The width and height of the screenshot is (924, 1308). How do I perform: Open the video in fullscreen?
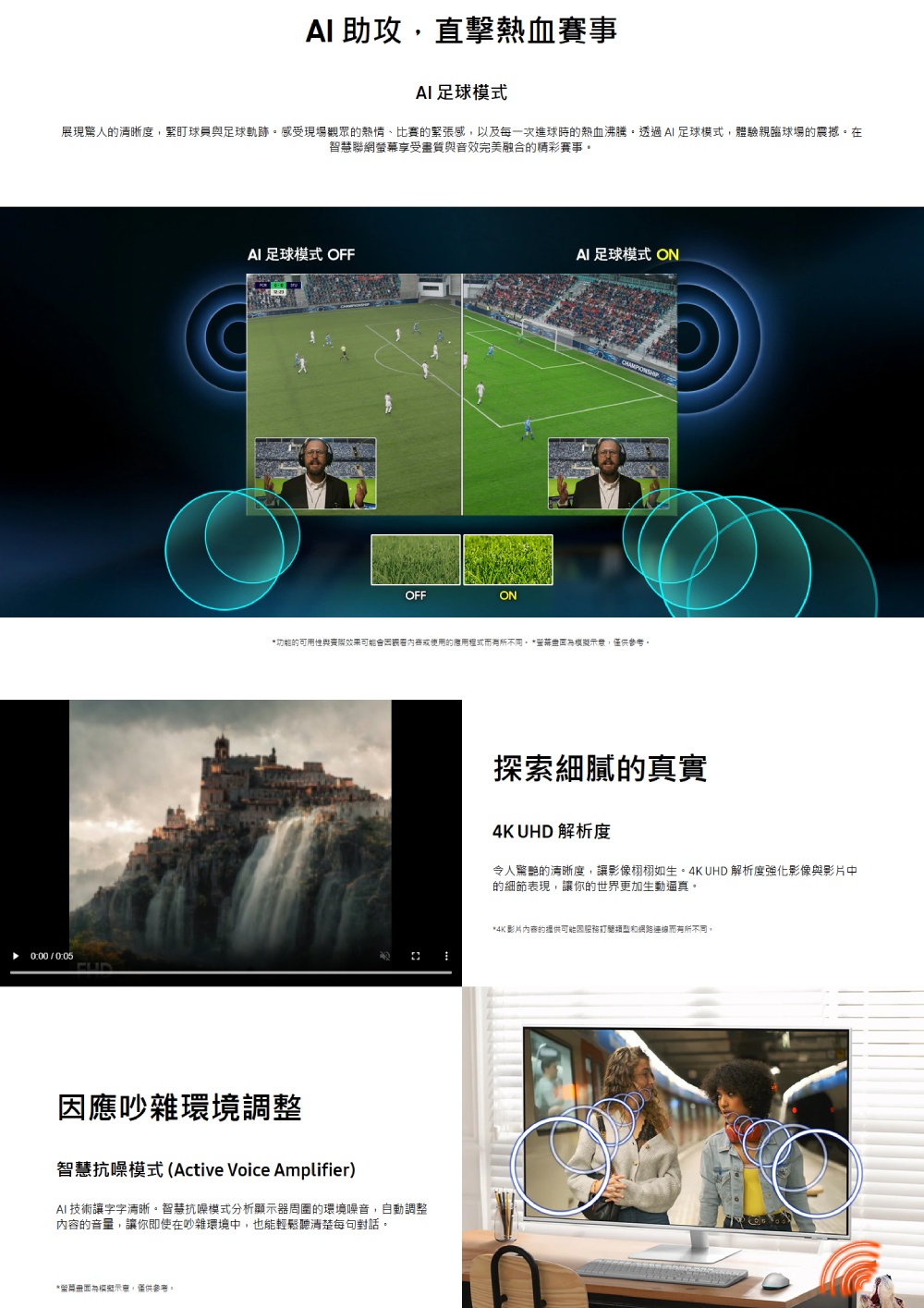(416, 956)
